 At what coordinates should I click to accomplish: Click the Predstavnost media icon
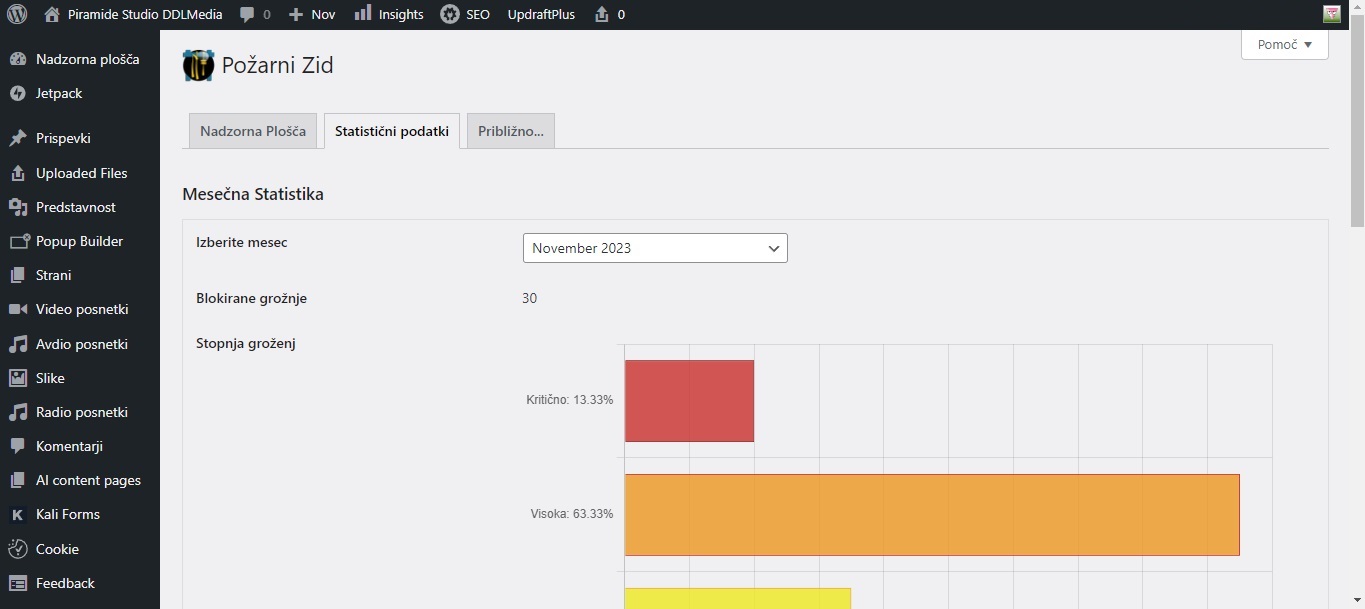(17, 207)
